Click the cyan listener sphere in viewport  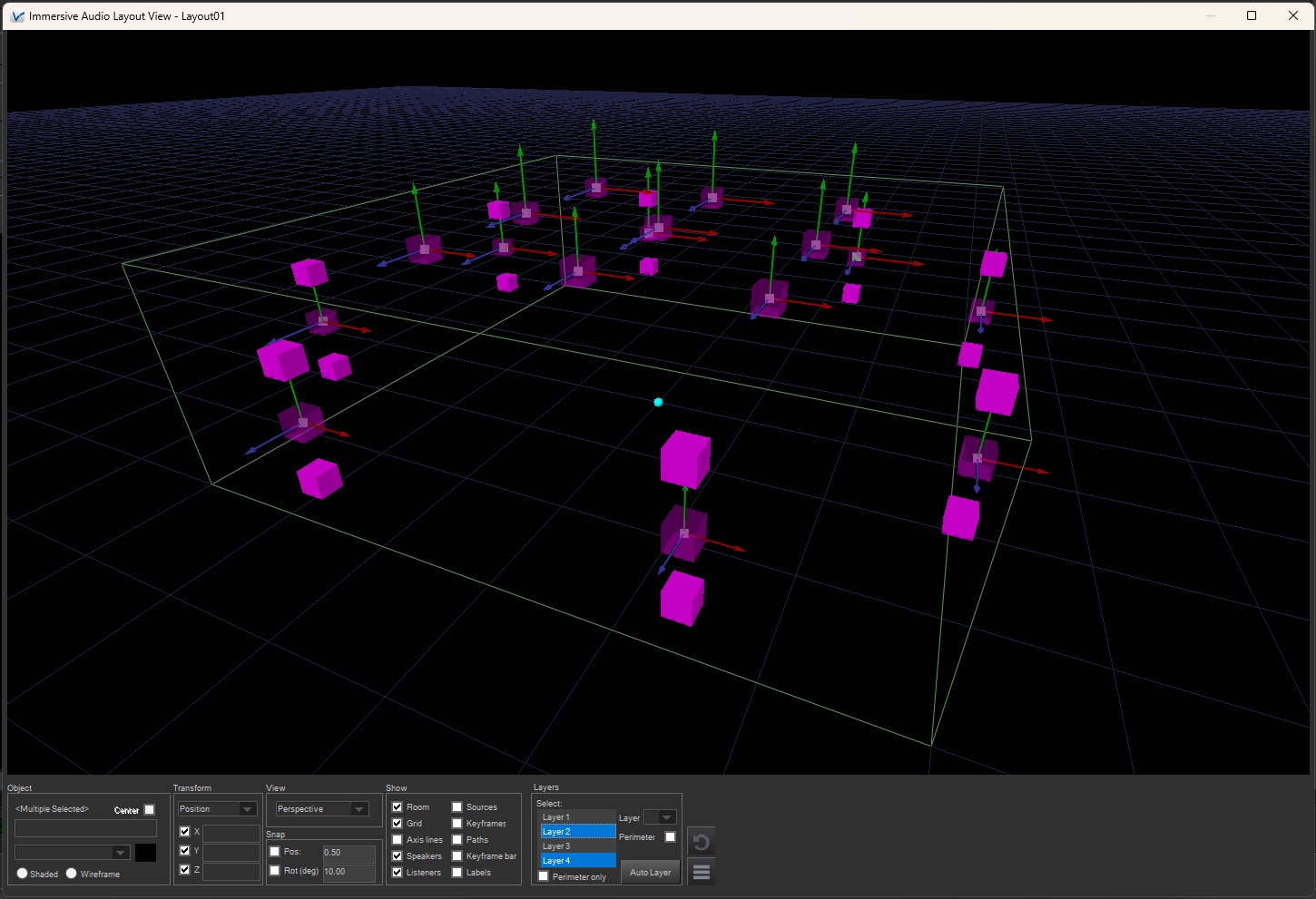pos(658,402)
